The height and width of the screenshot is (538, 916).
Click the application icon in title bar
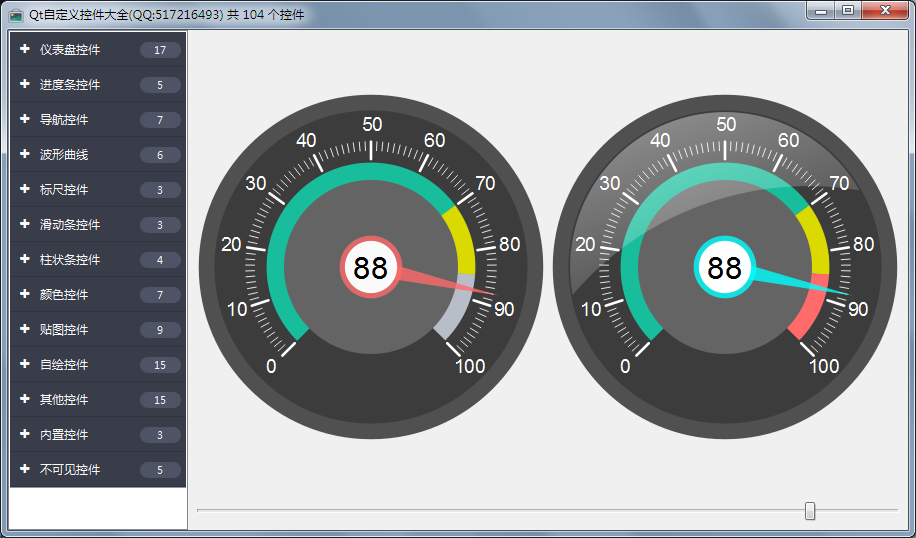point(16,15)
